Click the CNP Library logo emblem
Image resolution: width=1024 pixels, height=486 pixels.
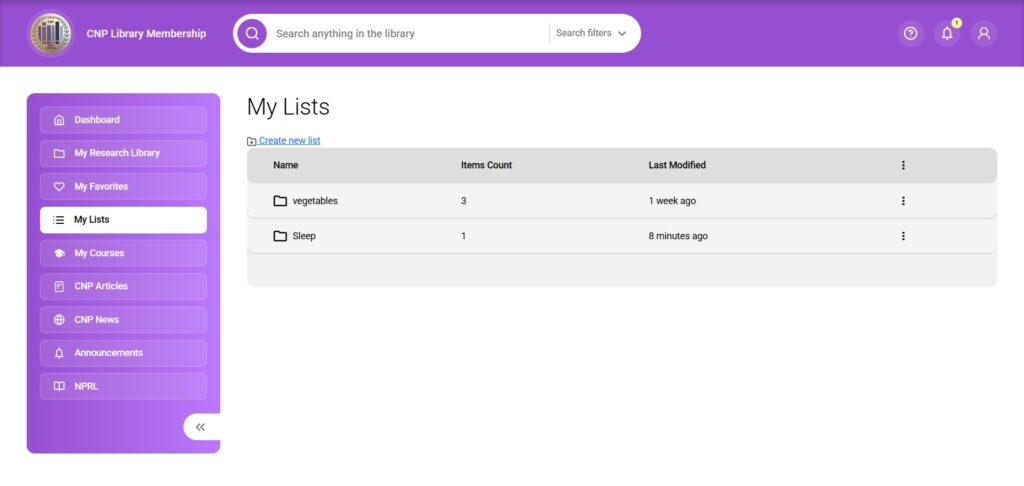(x=50, y=33)
